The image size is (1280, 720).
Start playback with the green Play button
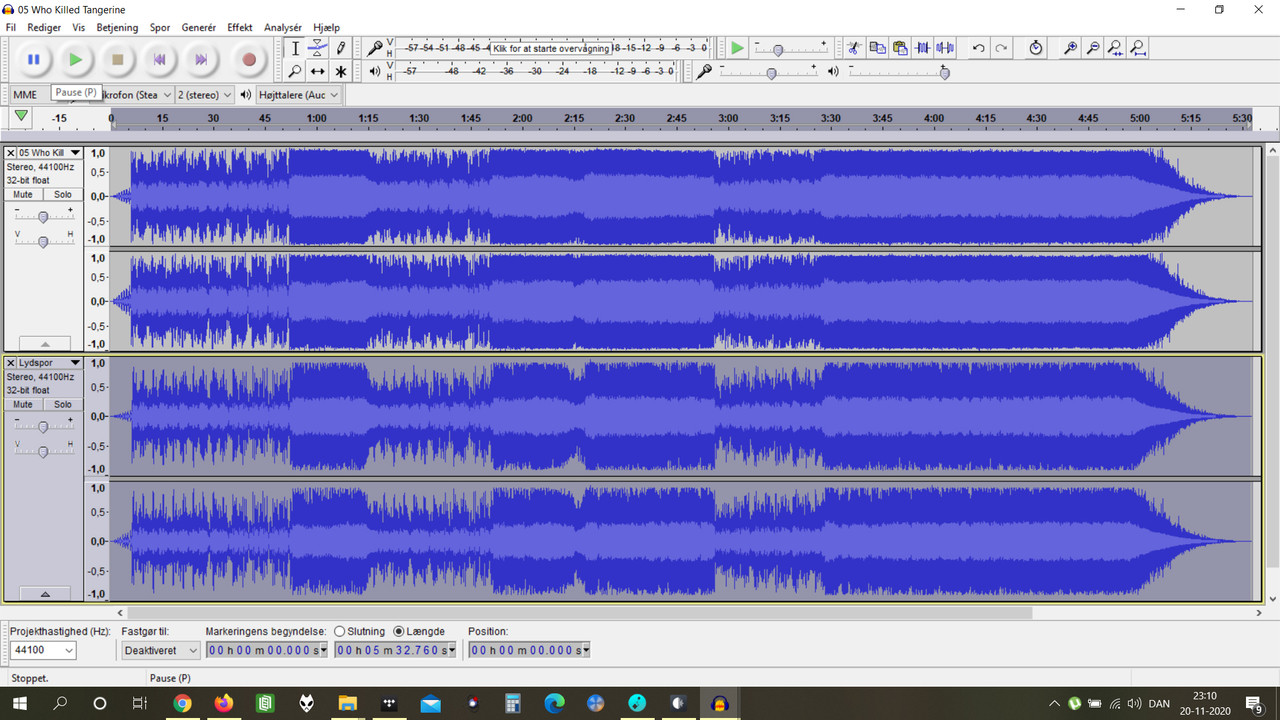click(75, 59)
